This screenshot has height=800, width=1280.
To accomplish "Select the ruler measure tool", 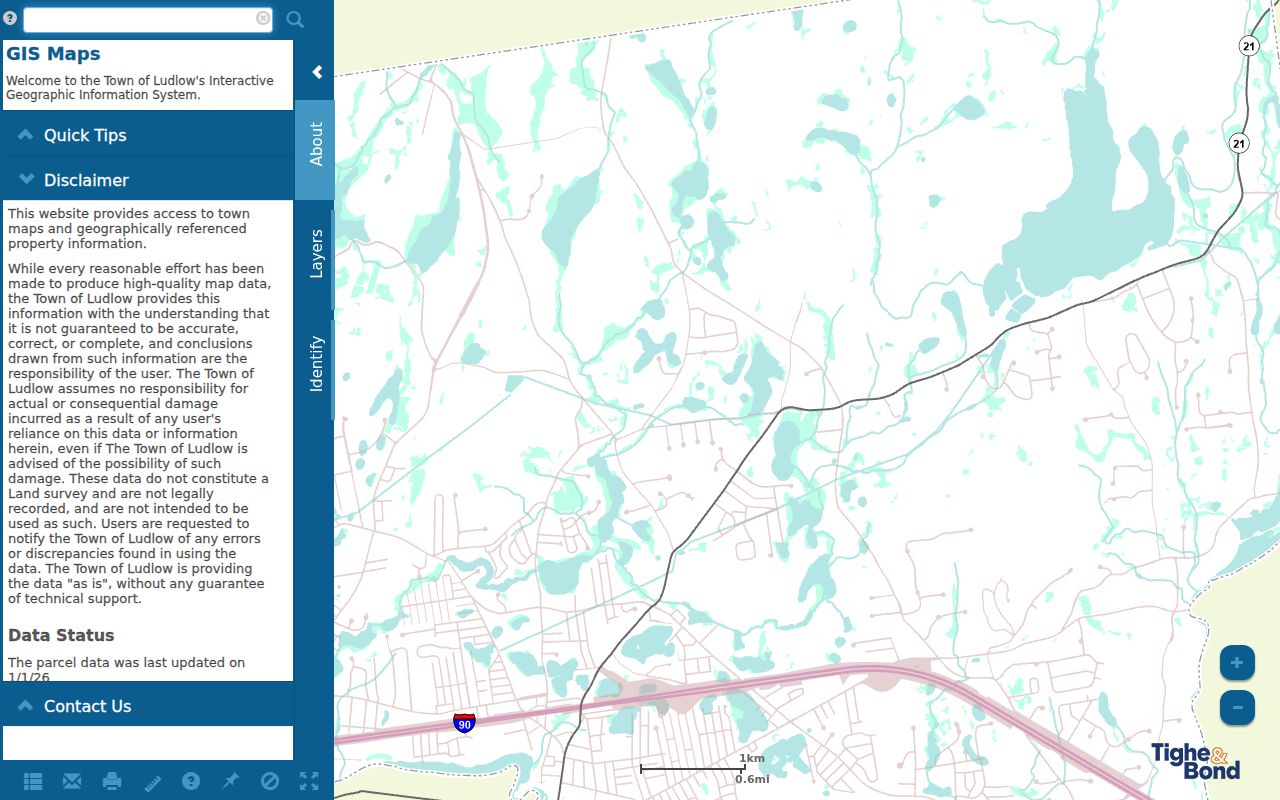I will (x=152, y=781).
